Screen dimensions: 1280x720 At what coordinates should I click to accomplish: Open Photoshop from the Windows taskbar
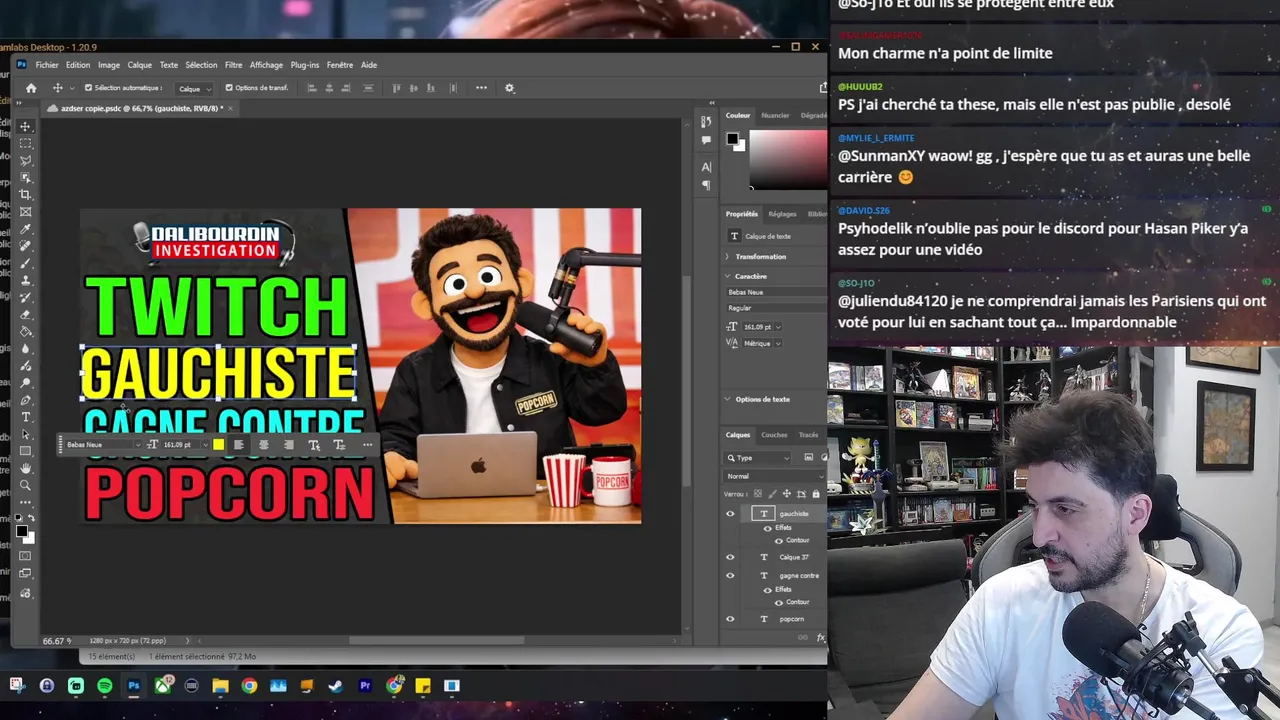[133, 686]
